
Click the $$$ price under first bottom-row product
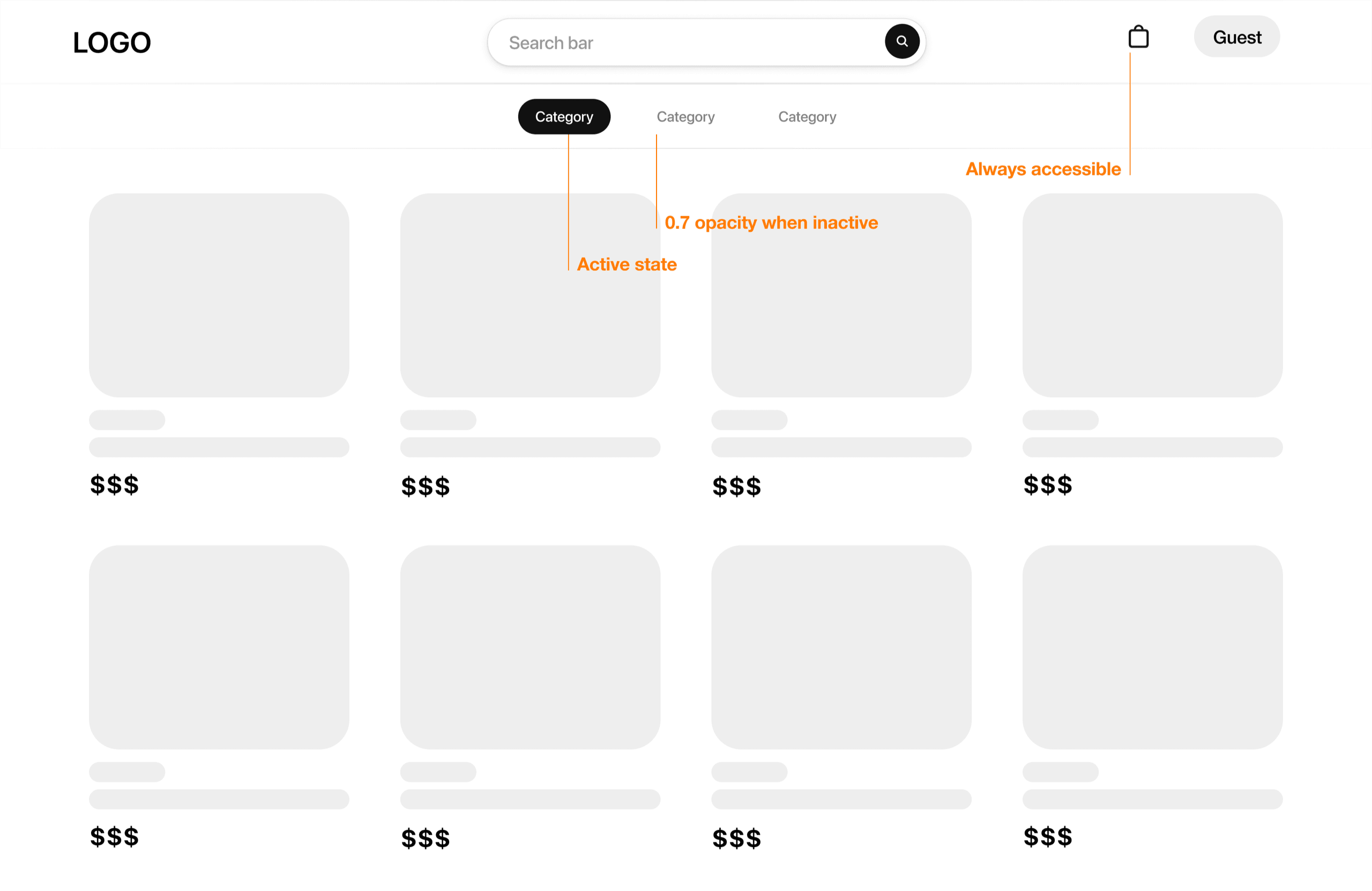tap(115, 837)
